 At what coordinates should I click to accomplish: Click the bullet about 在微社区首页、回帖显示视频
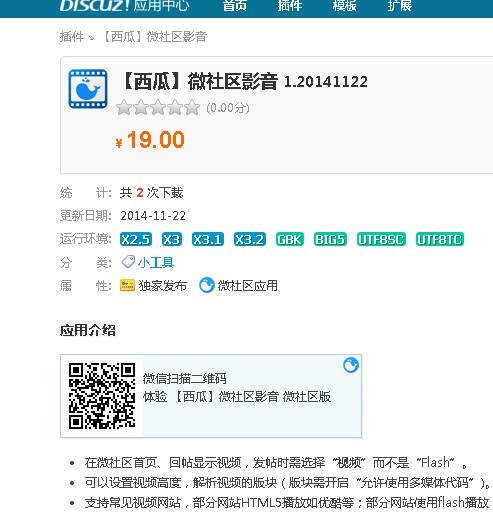276,463
